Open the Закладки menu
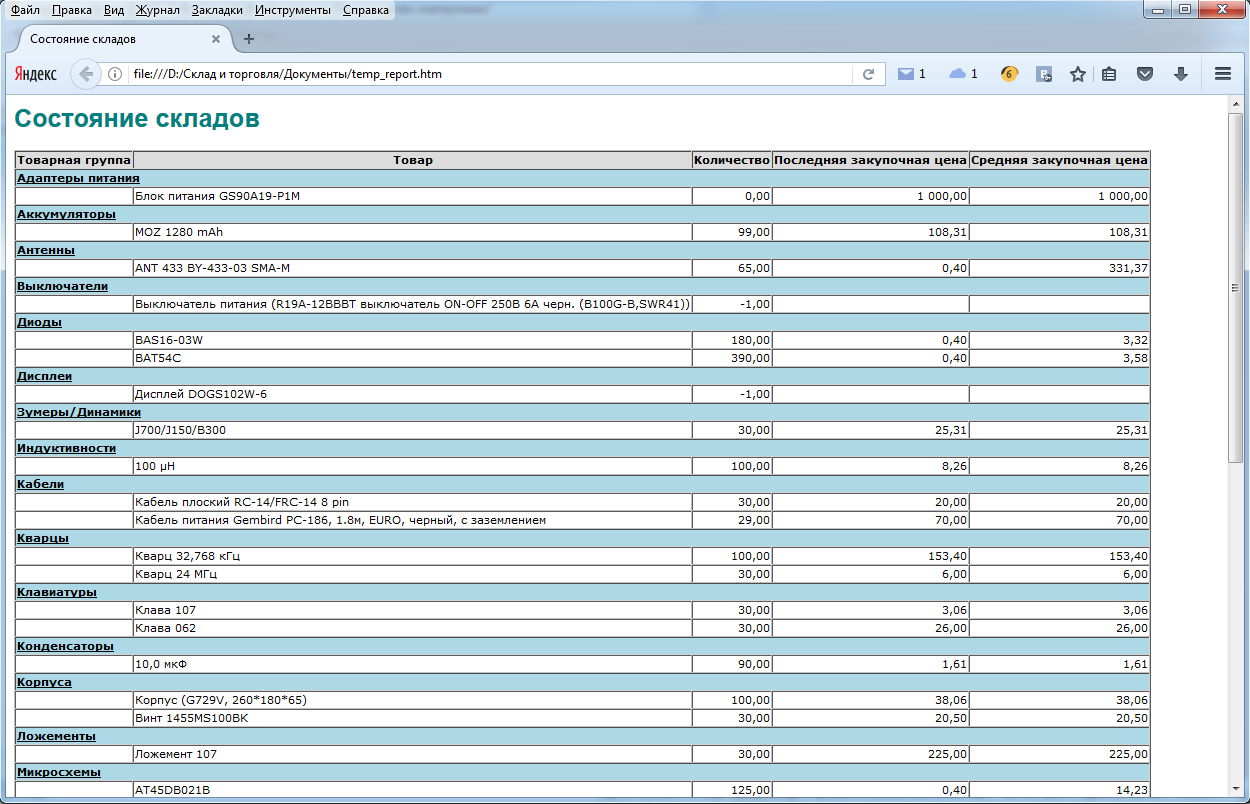 pos(217,10)
